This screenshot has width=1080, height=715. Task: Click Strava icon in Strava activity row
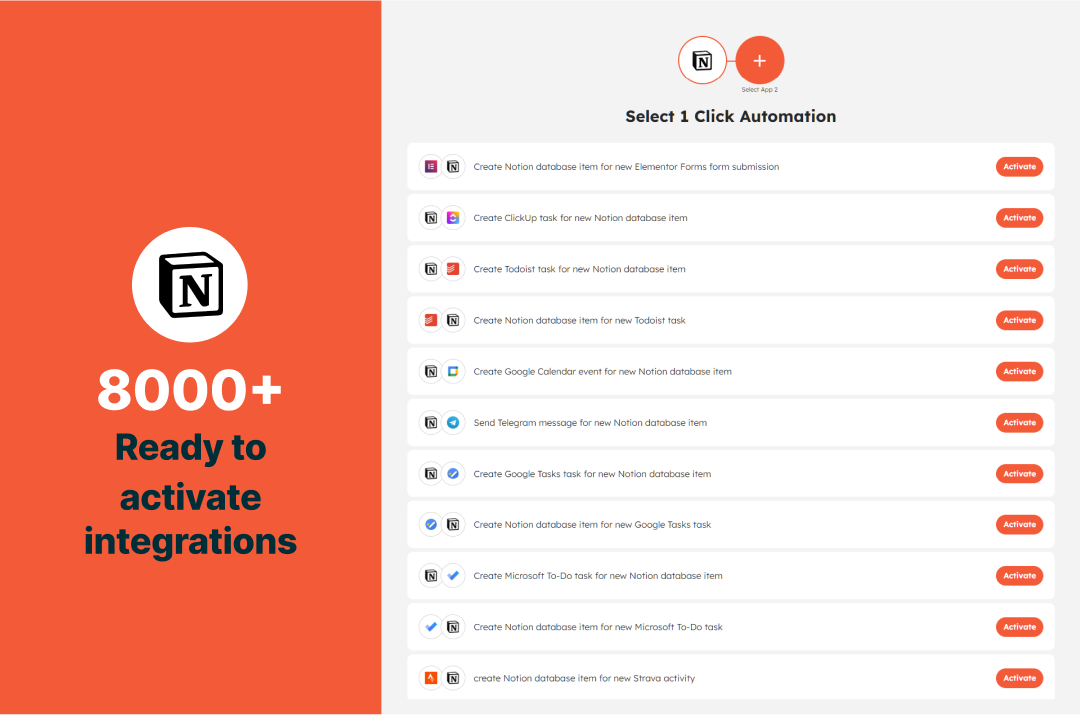pyautogui.click(x=430, y=678)
